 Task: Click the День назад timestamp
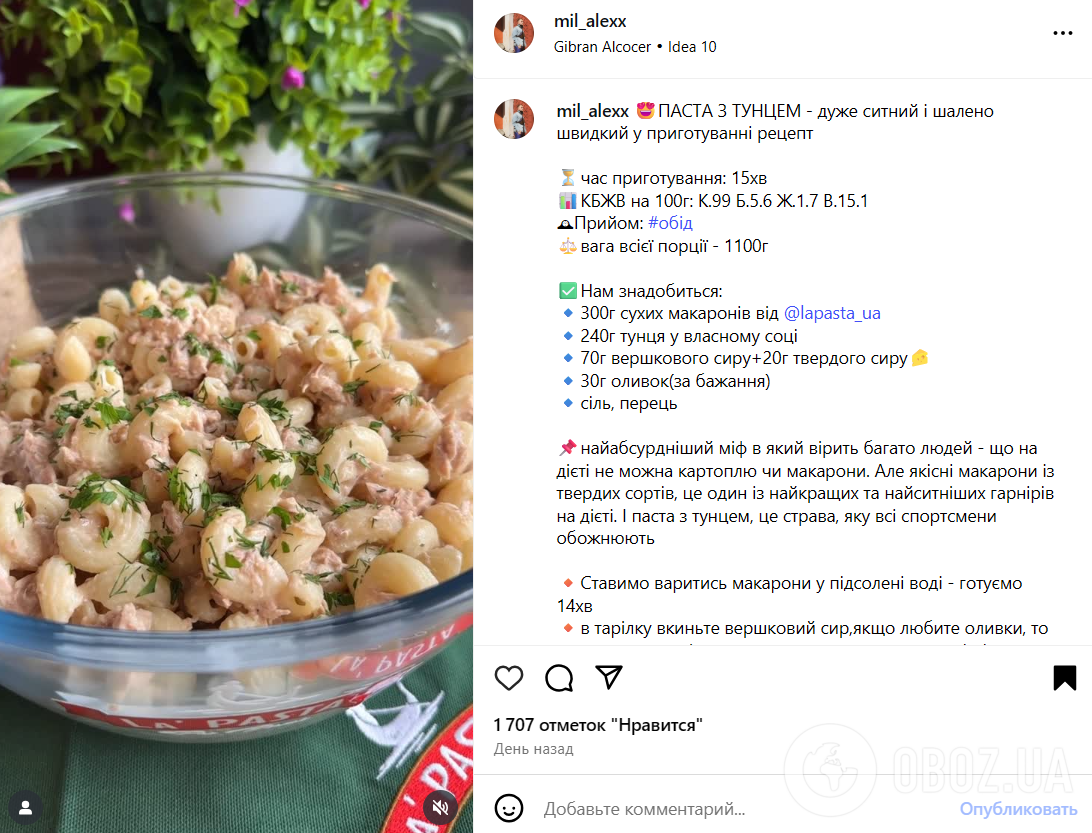point(533,749)
